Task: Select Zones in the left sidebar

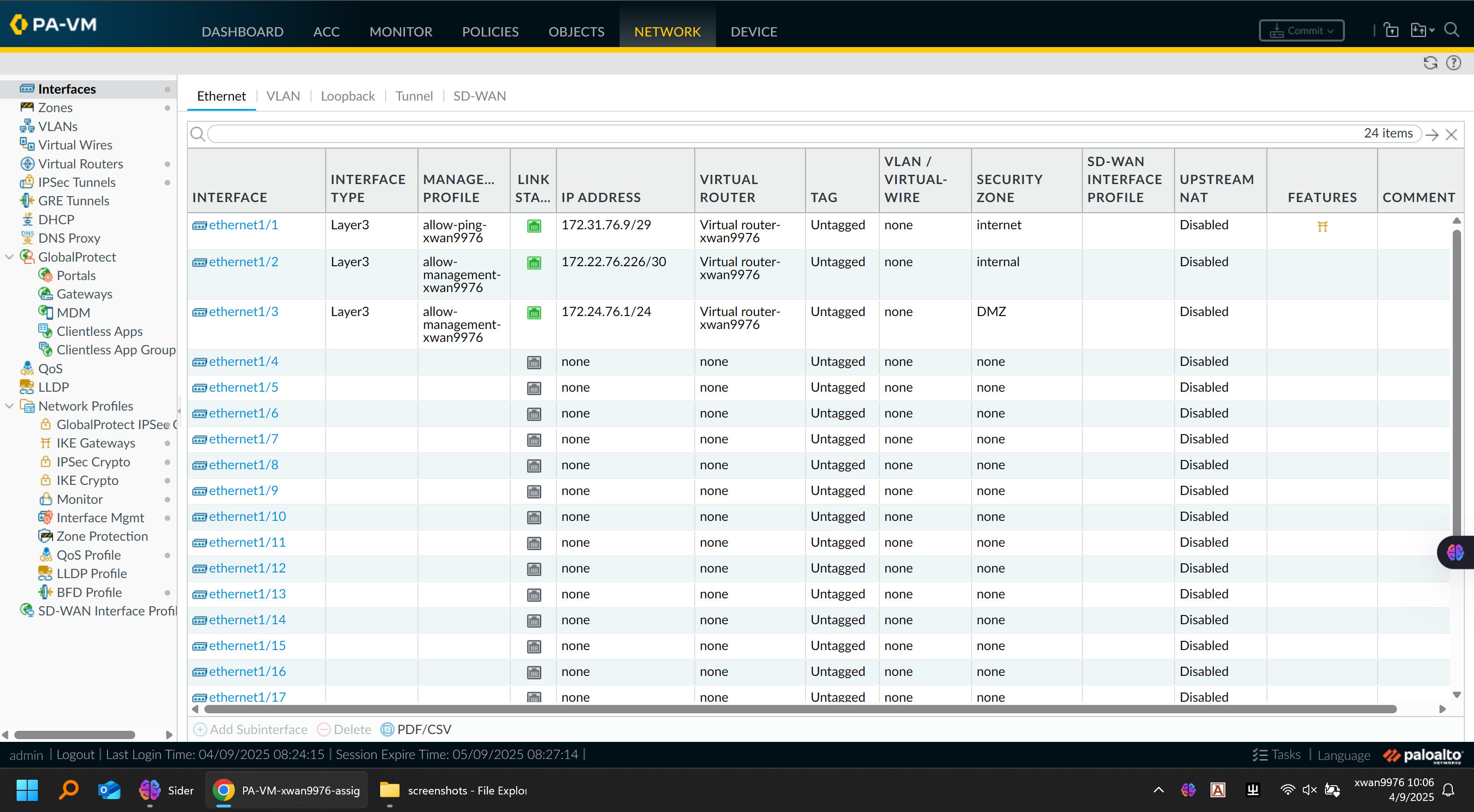Action: (55, 107)
